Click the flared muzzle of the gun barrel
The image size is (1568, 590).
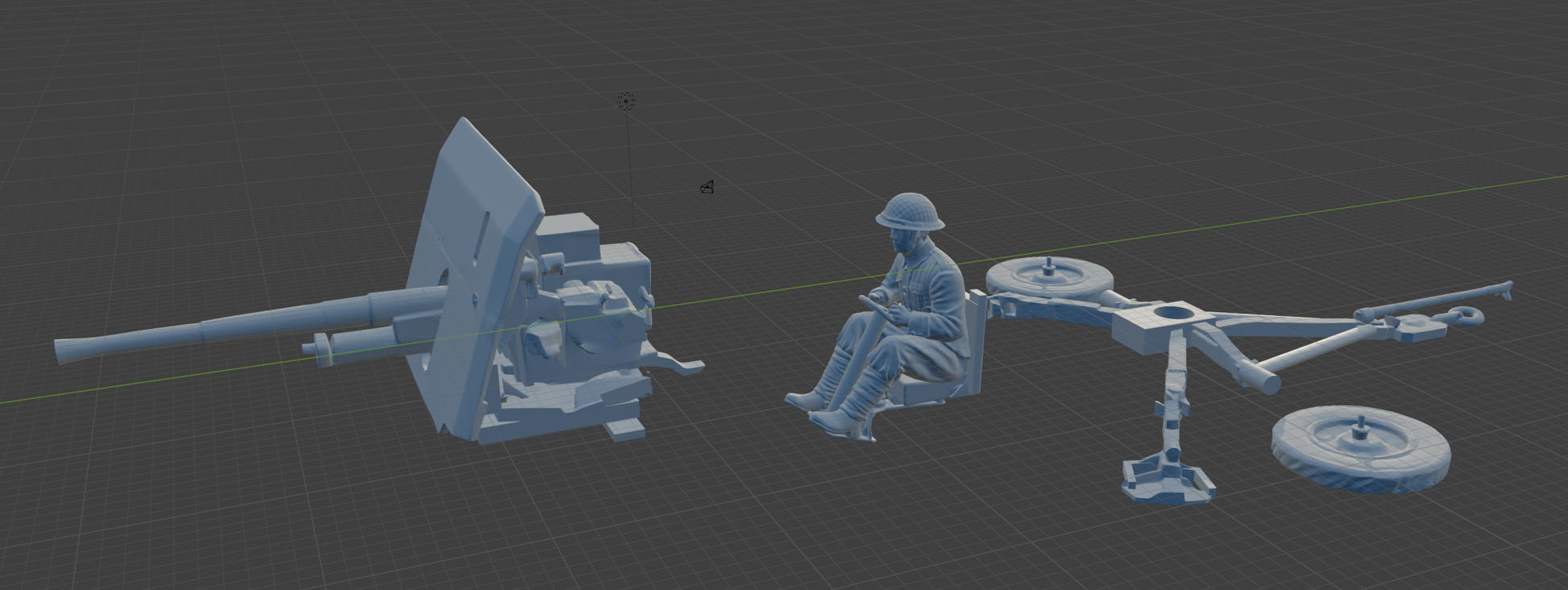click(x=64, y=351)
